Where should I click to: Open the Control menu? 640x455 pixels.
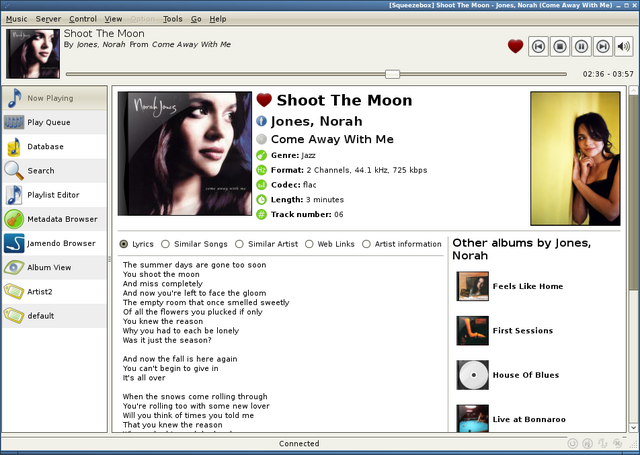coord(83,19)
